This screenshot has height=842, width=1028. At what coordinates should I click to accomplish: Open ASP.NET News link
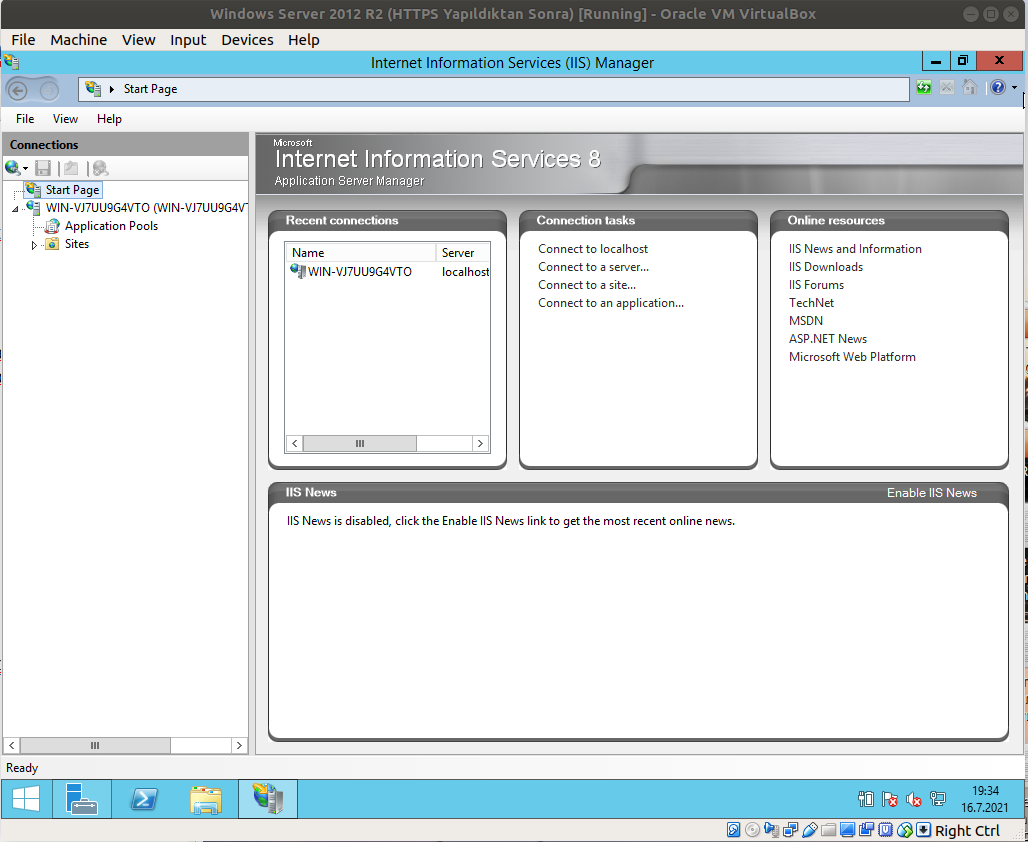point(827,339)
